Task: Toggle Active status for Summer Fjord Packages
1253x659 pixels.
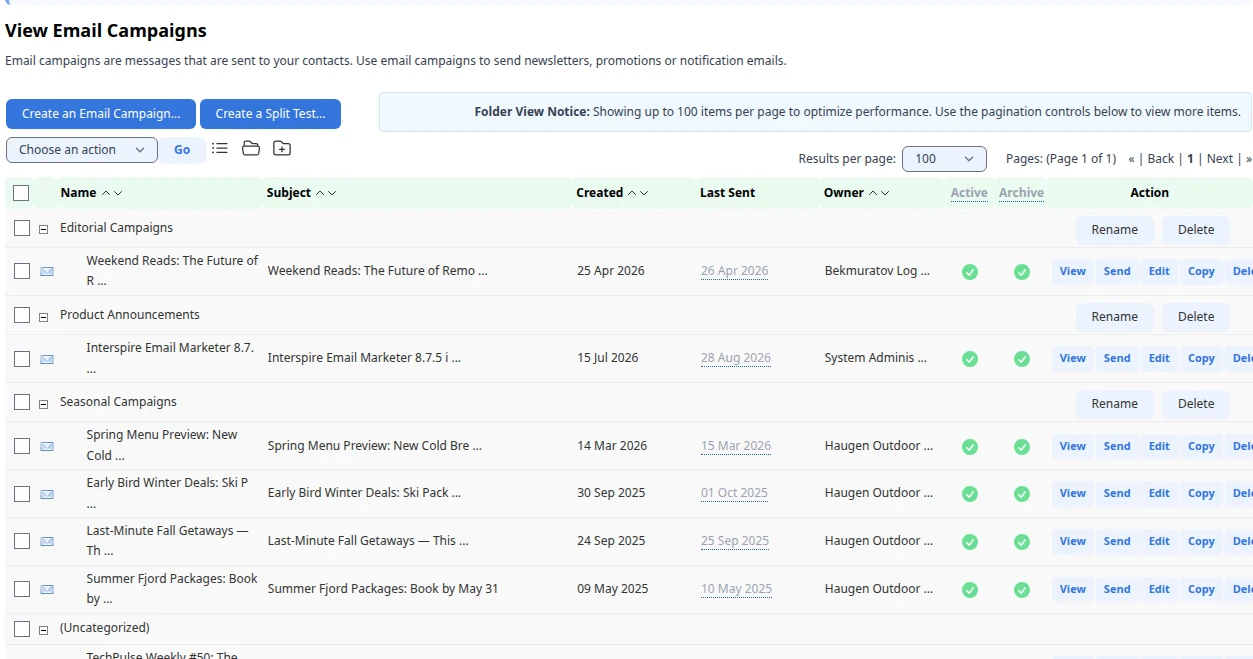Action: (969, 589)
